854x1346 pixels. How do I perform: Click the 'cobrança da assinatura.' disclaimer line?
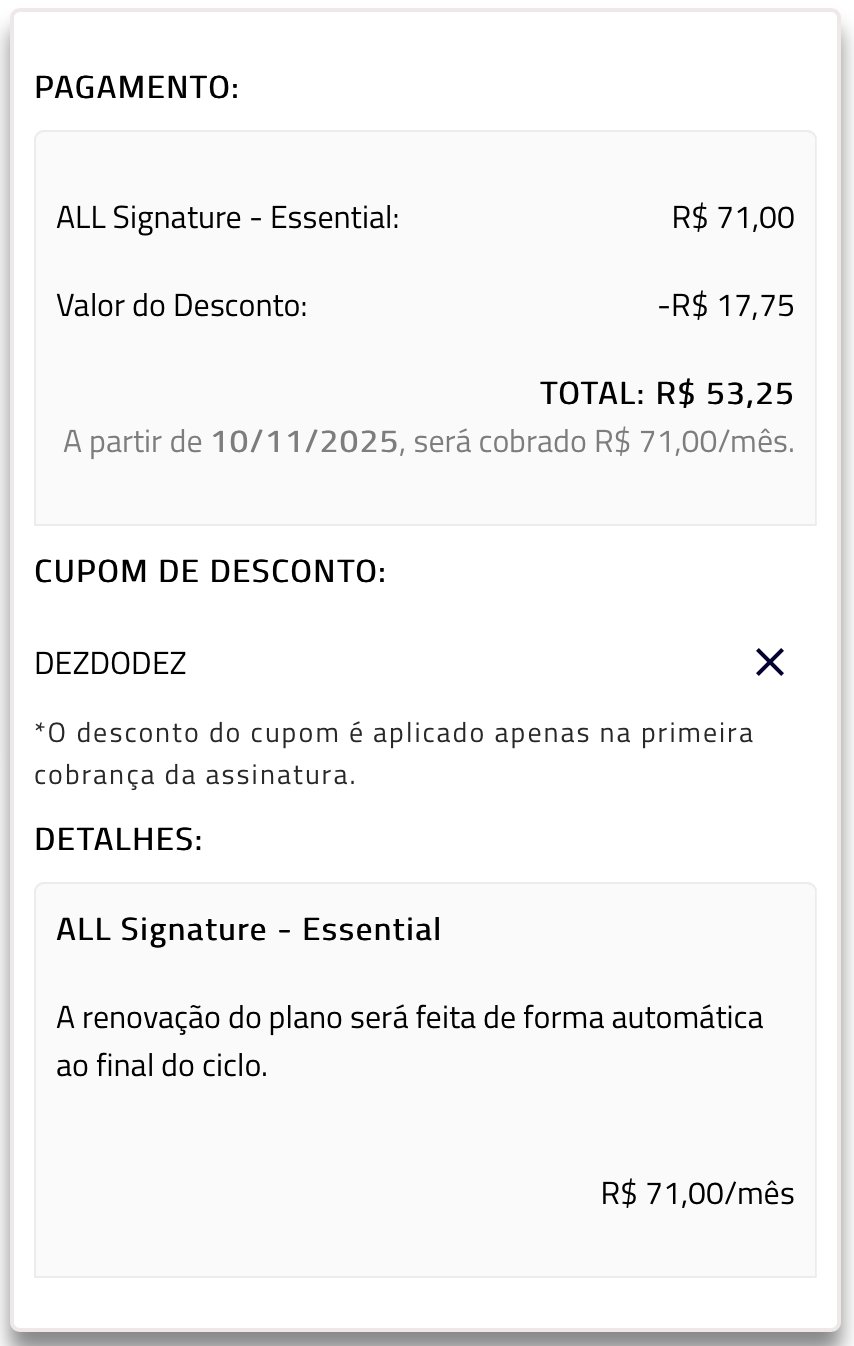(195, 775)
